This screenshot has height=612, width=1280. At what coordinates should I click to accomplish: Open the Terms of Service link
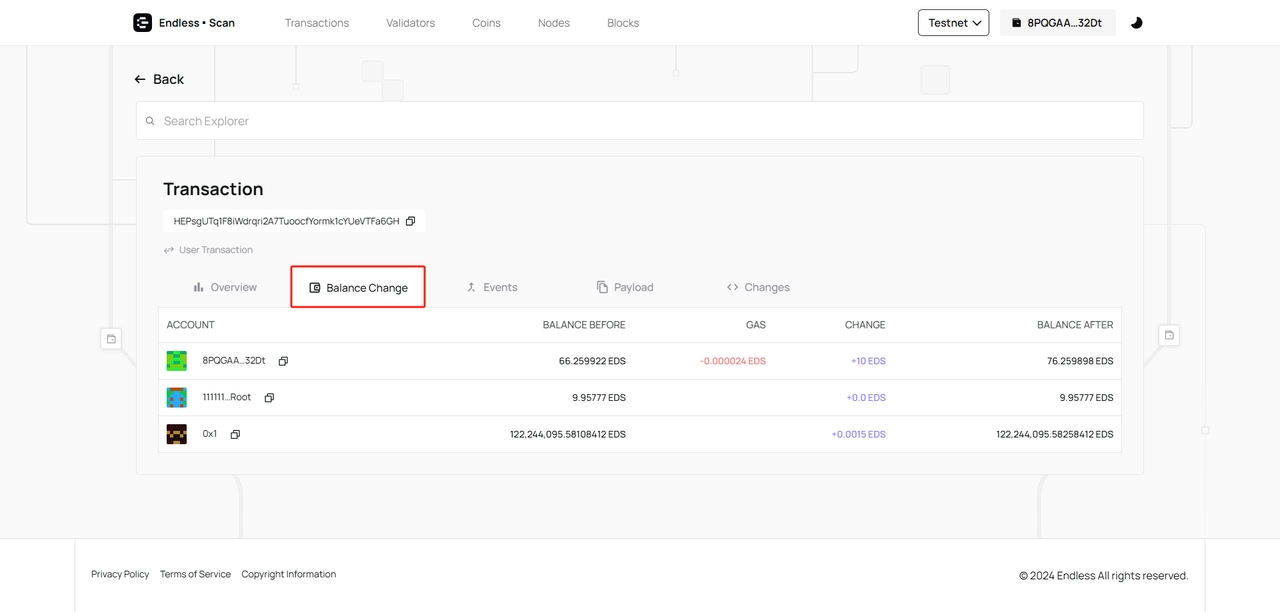[195, 574]
